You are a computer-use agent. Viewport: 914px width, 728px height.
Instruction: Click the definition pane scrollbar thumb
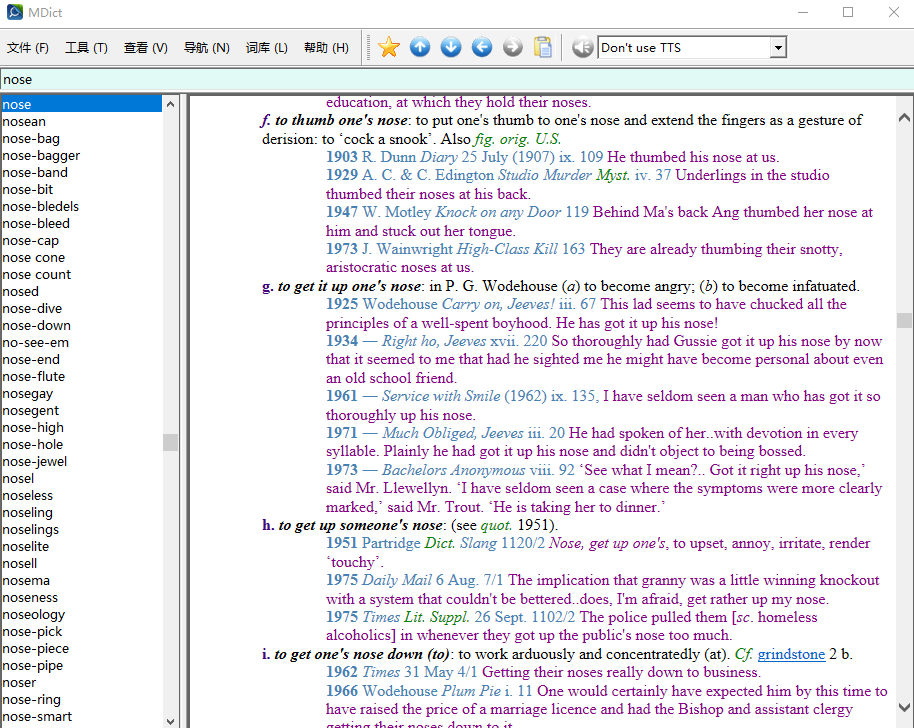pos(904,320)
